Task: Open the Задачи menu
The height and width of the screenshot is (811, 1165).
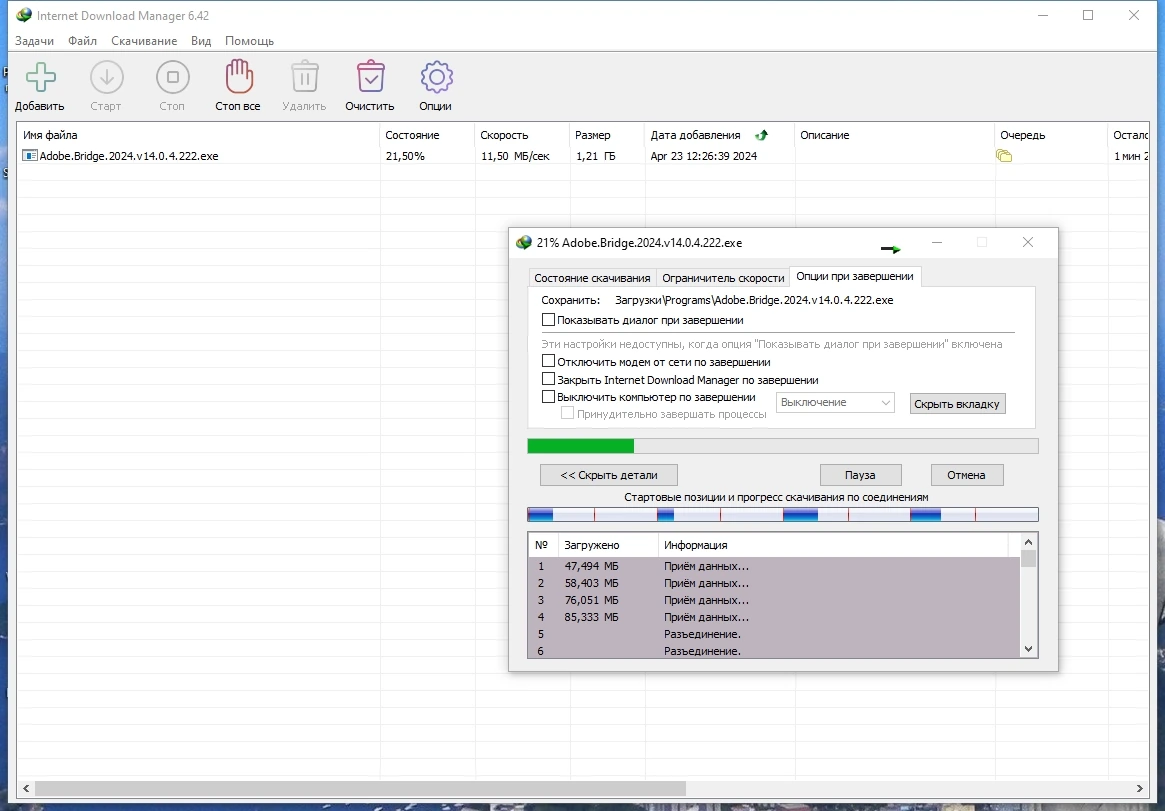Action: pos(34,41)
